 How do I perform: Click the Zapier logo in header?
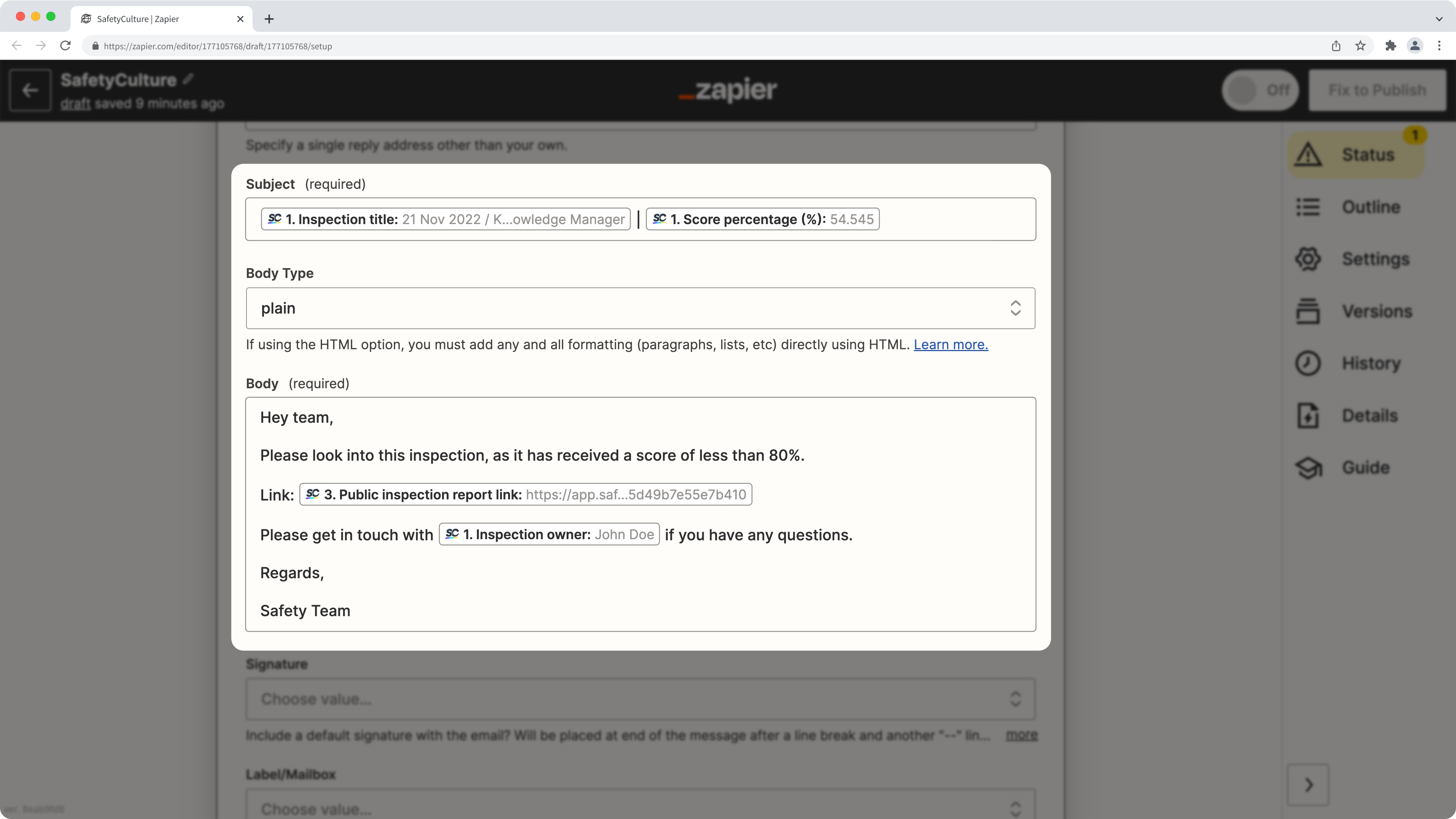click(728, 89)
